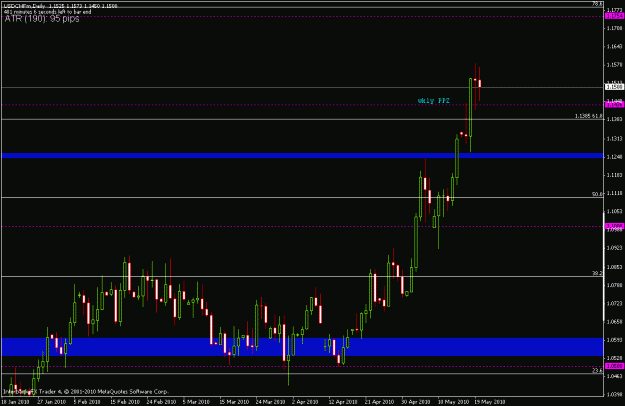Click the ATR (190): 95 pips indicator label
The height and width of the screenshot is (406, 625).
(42, 19)
